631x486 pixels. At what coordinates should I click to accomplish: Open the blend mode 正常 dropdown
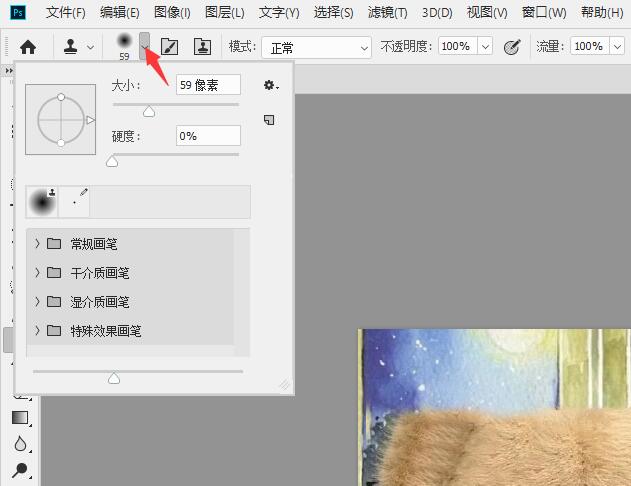point(316,47)
